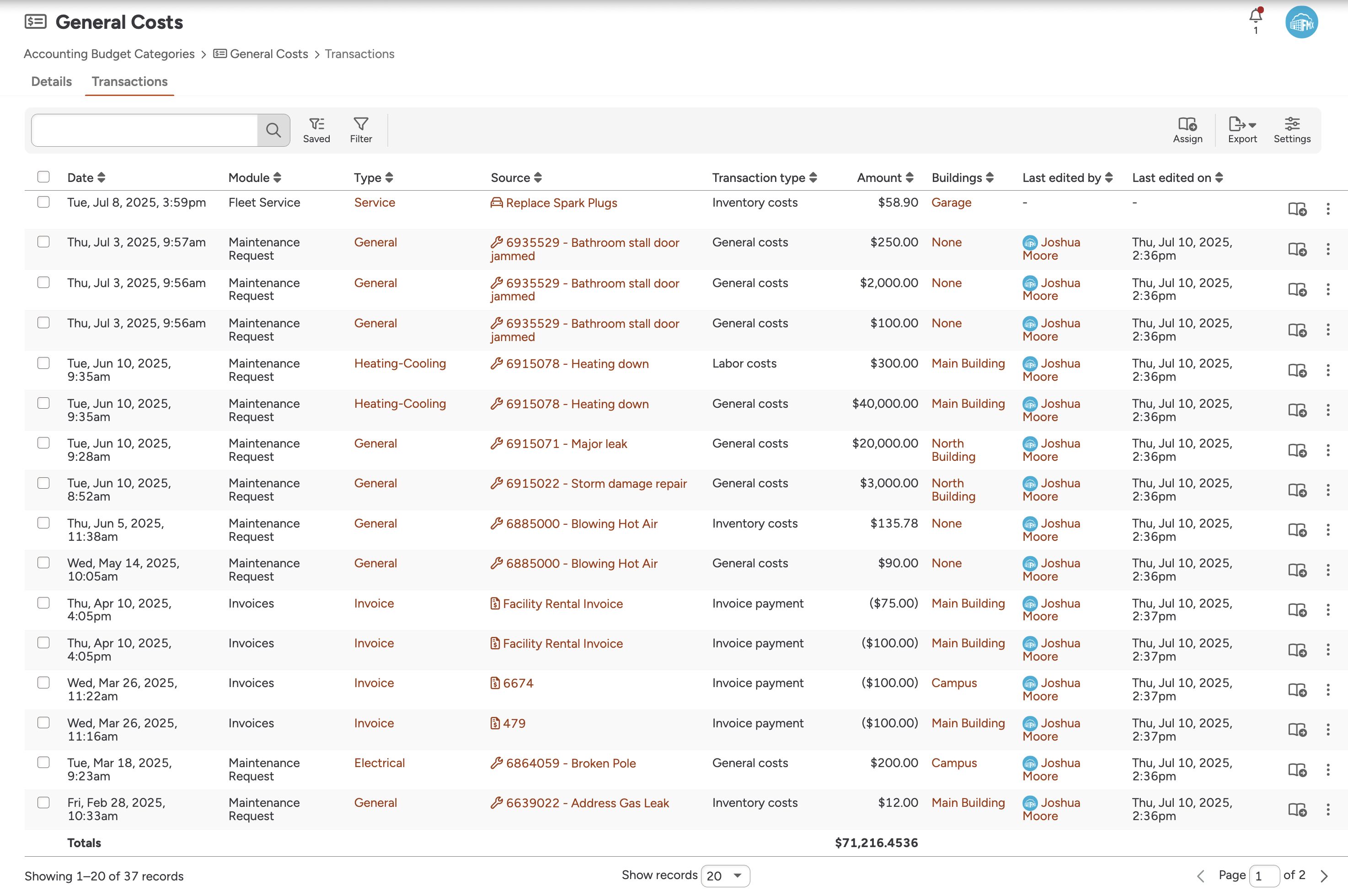Switch to the Details tab
This screenshot has width=1348, height=896.
pyautogui.click(x=51, y=82)
